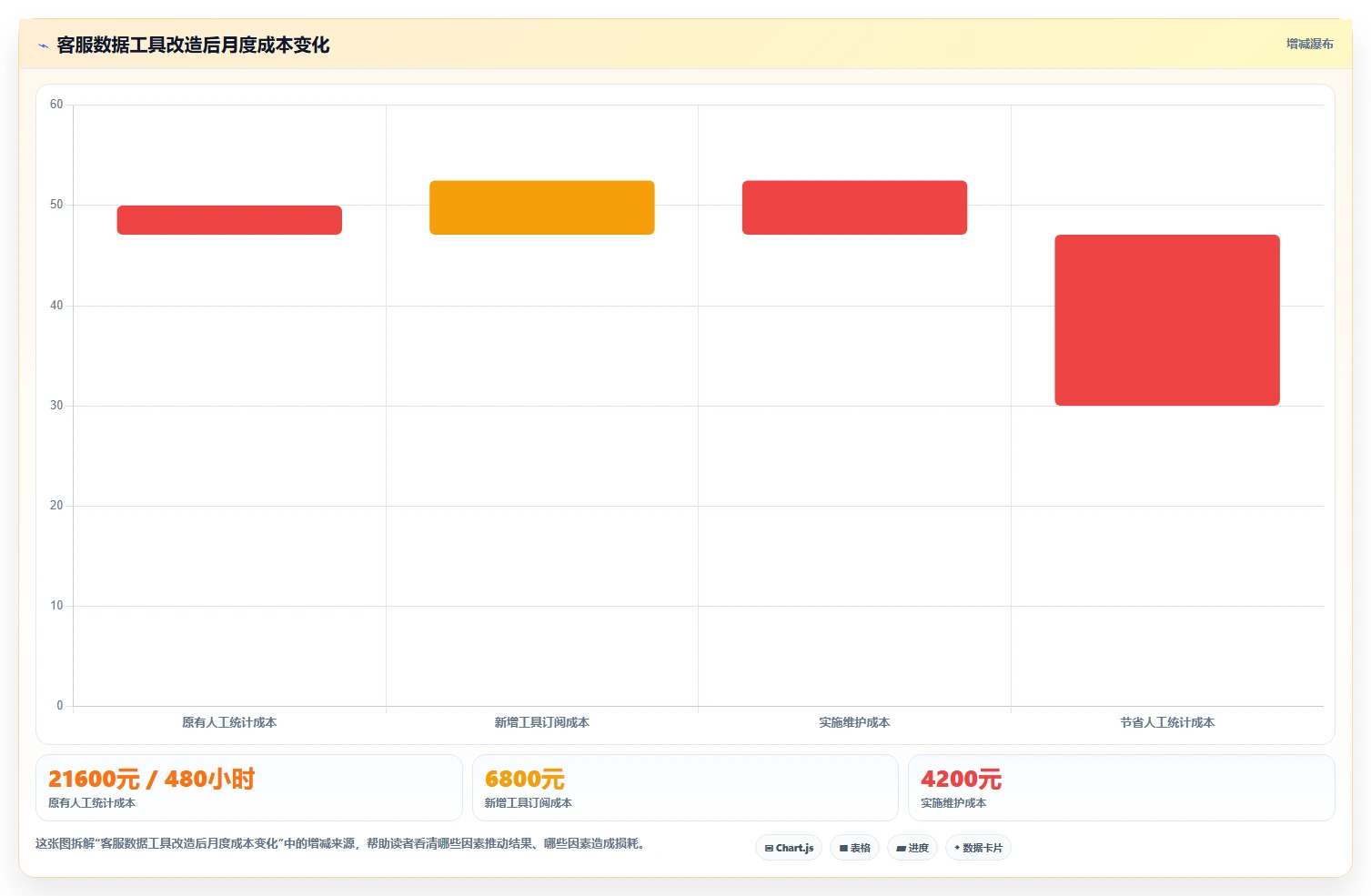
Task: Click the y-axis value 0
Action: pos(60,706)
